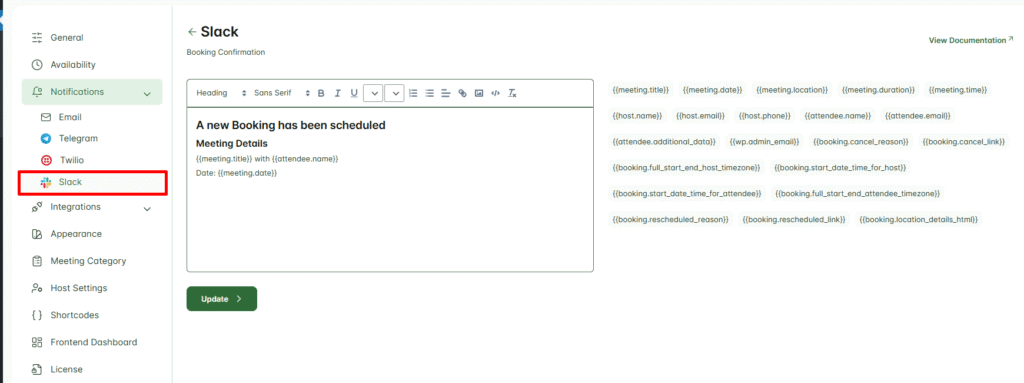The height and width of the screenshot is (383, 1024).
Task: Open the Sans Serif font dropdown
Action: [282, 93]
